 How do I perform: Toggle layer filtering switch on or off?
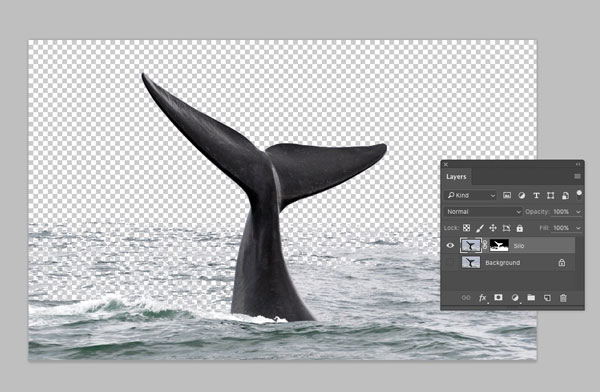579,194
